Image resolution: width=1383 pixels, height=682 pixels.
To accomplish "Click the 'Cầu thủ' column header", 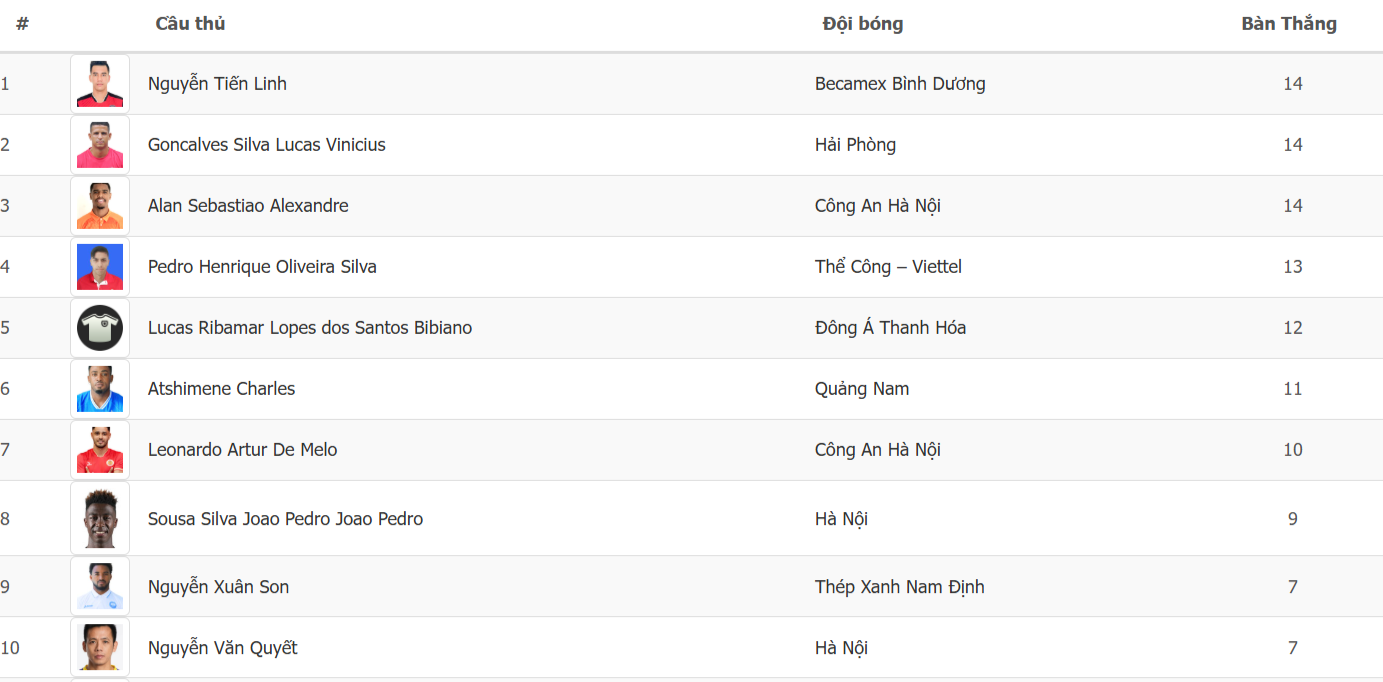I will click(x=190, y=24).
